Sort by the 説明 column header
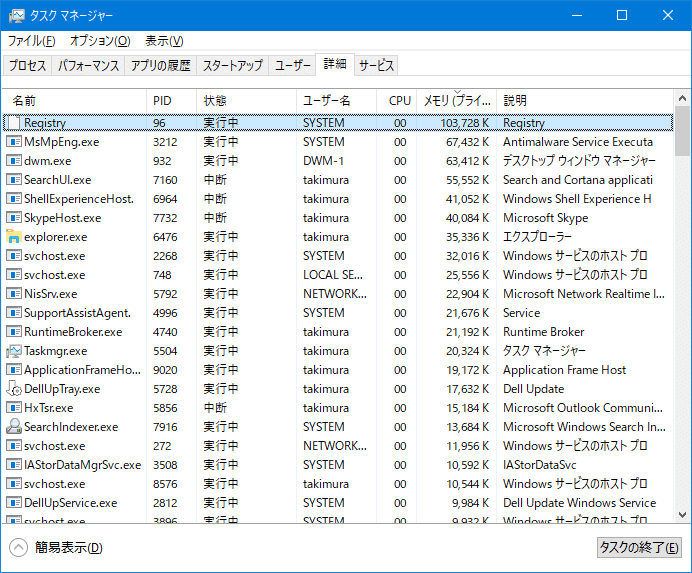This screenshot has width=692, height=573. [585, 101]
